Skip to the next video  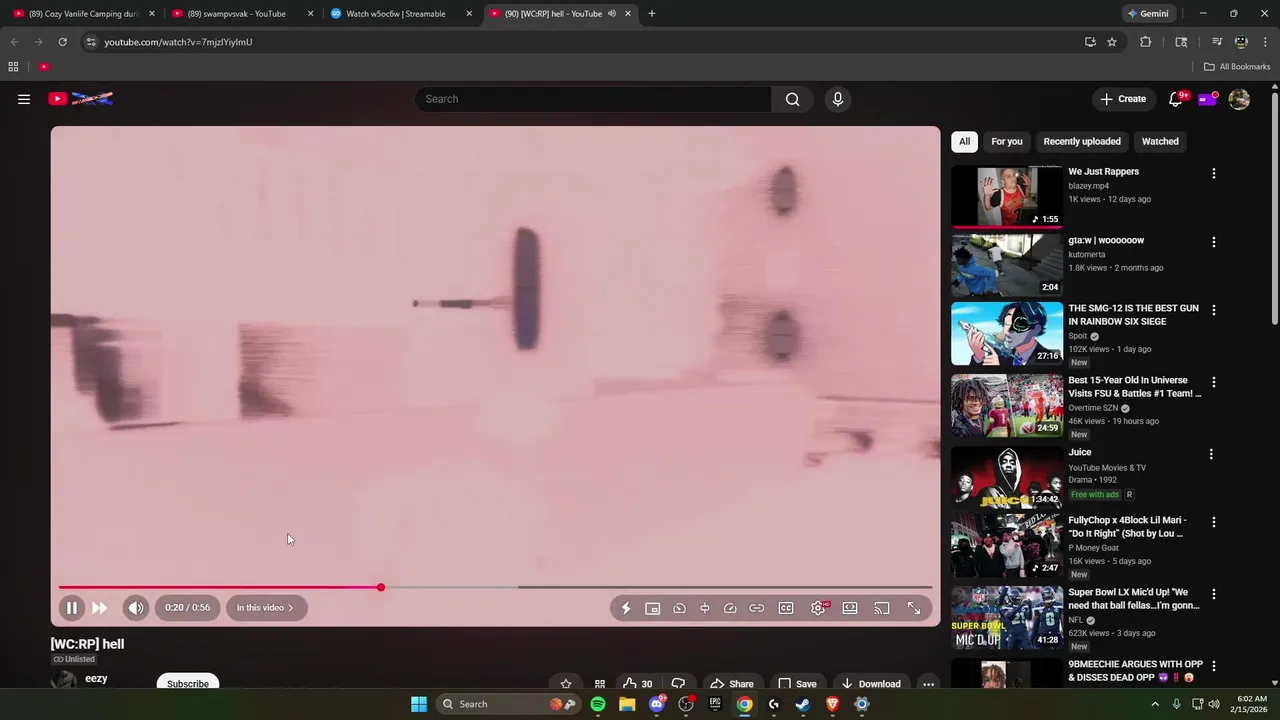point(100,608)
